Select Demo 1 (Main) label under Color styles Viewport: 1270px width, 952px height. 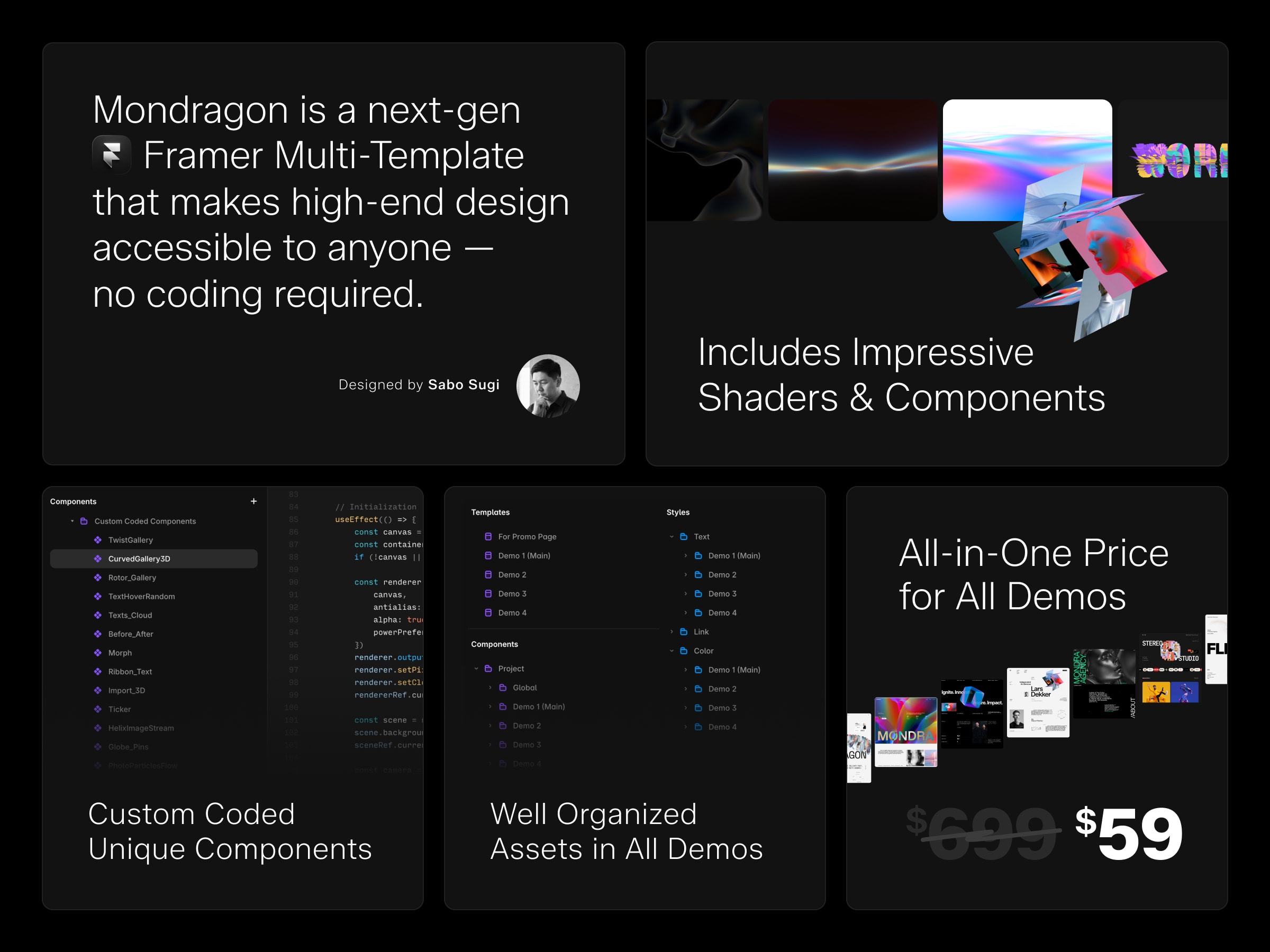point(734,670)
